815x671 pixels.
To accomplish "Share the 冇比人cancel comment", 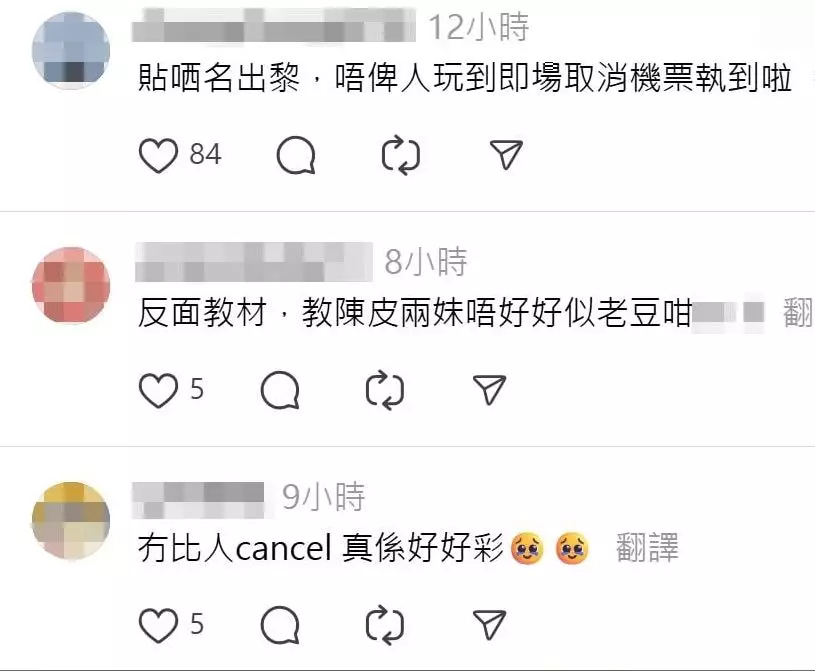I will tap(490, 624).
